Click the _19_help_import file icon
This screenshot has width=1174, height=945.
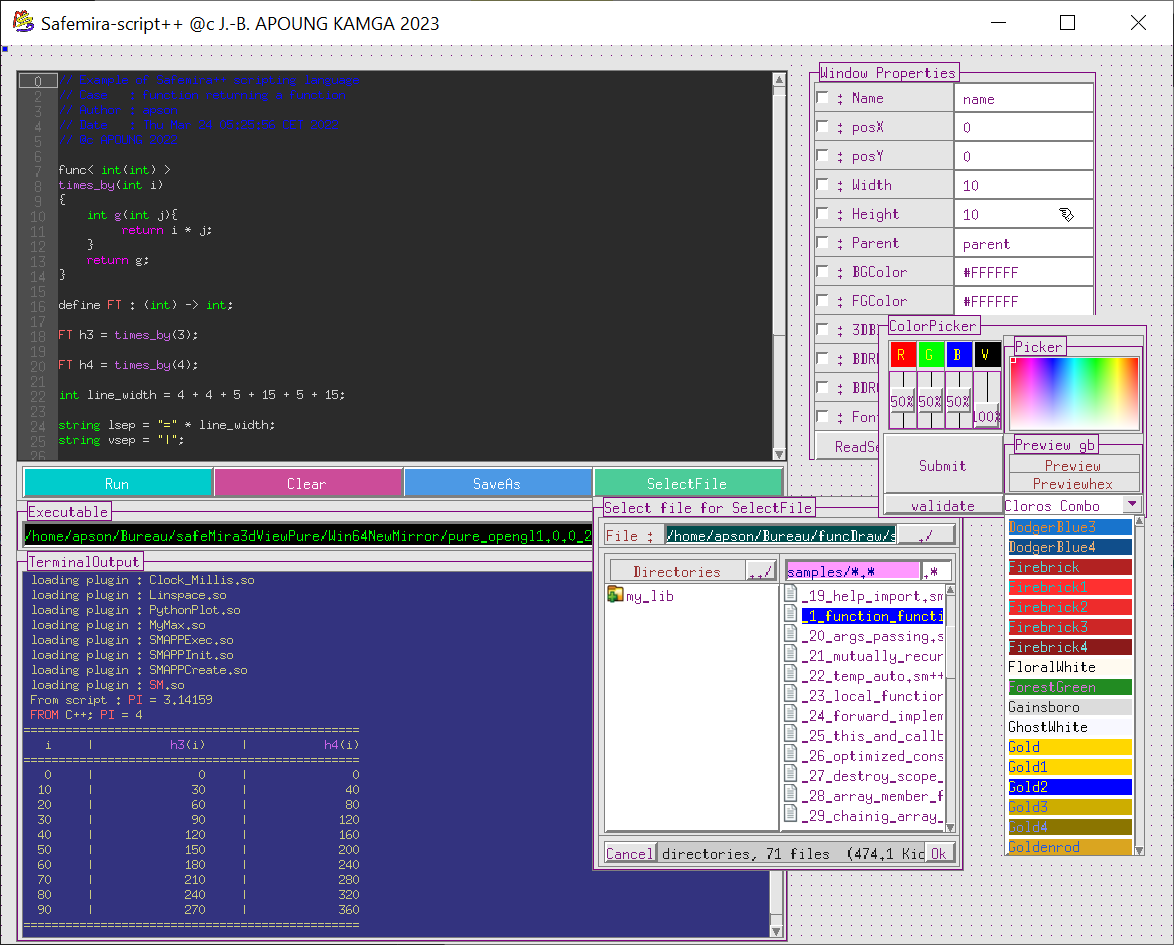pyautogui.click(x=790, y=596)
